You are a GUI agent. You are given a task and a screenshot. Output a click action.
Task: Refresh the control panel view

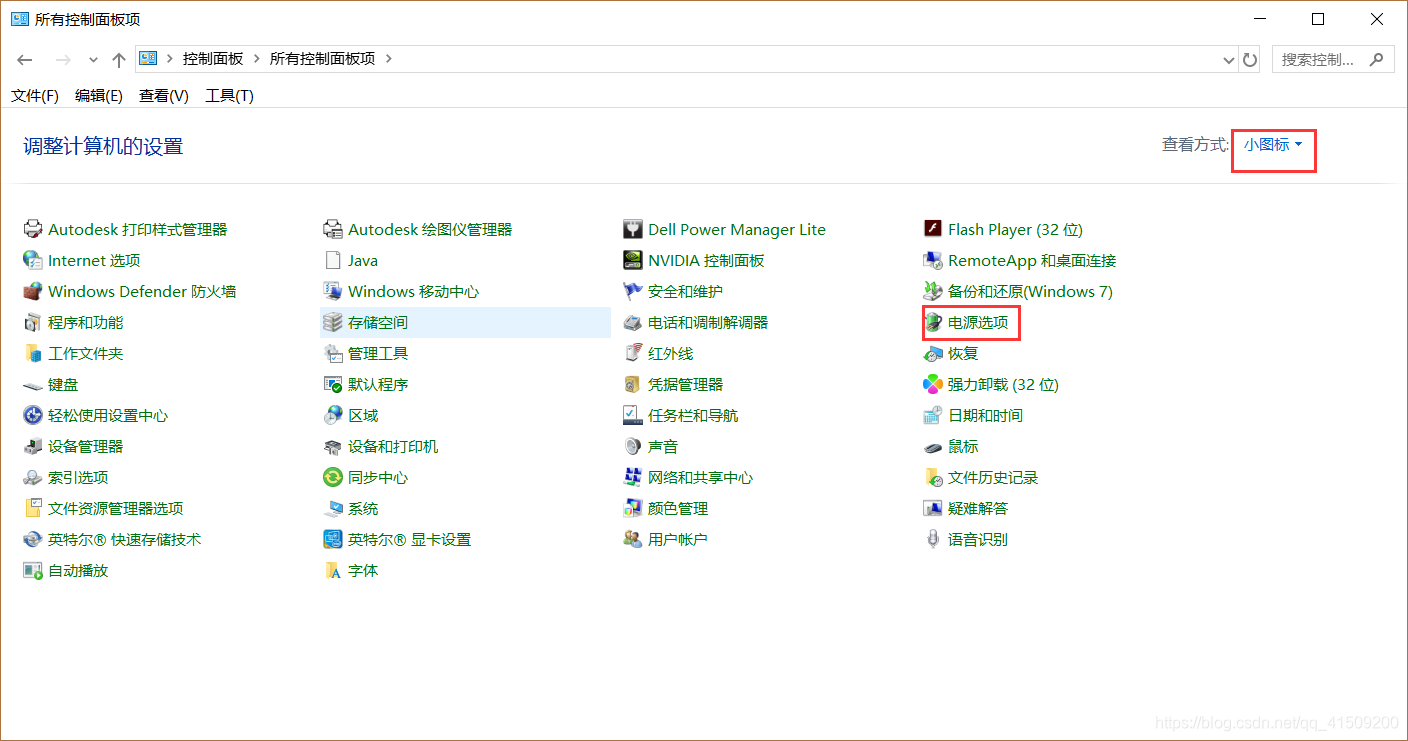point(1250,60)
